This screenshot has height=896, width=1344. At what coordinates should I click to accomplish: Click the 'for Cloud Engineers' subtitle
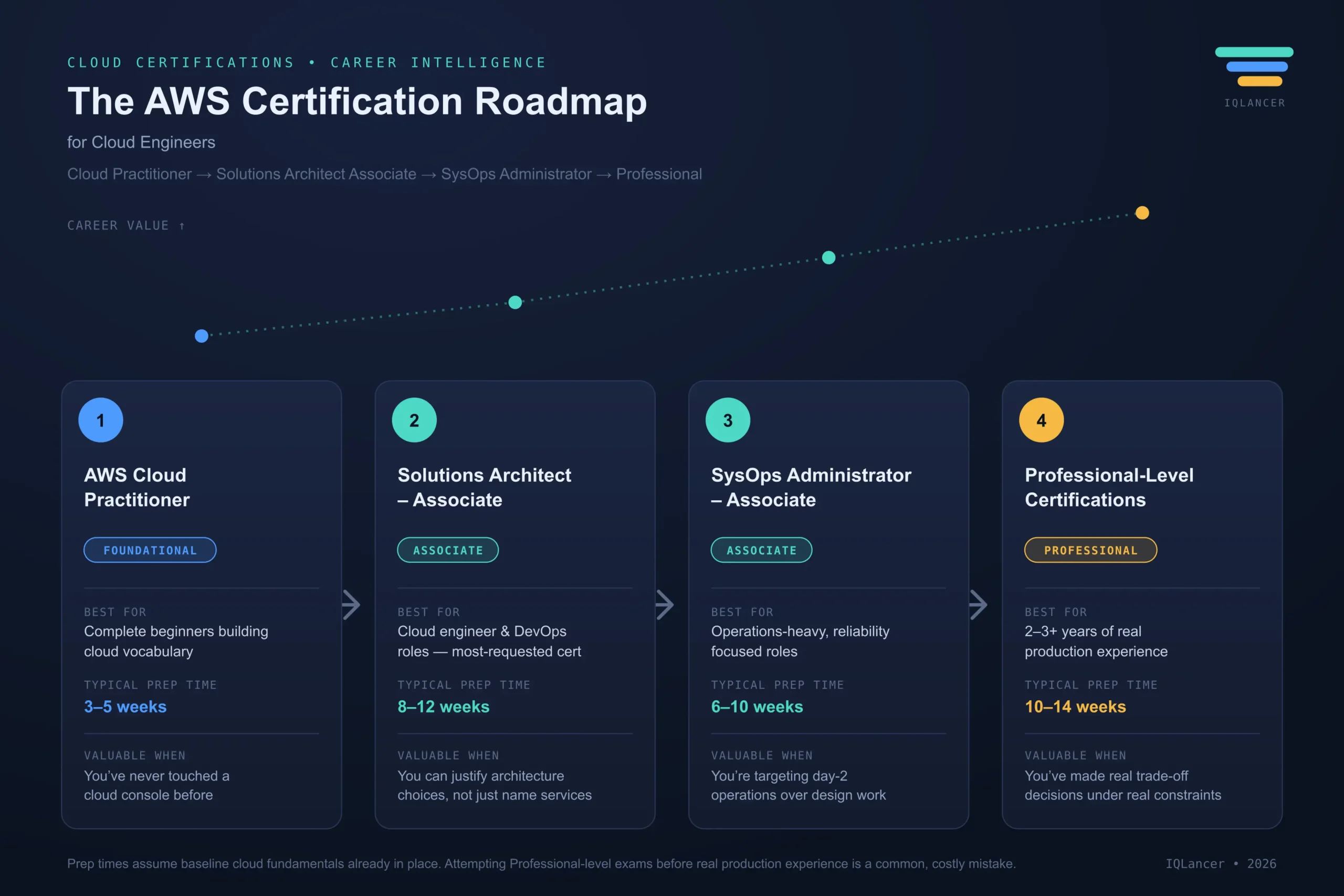point(141,142)
